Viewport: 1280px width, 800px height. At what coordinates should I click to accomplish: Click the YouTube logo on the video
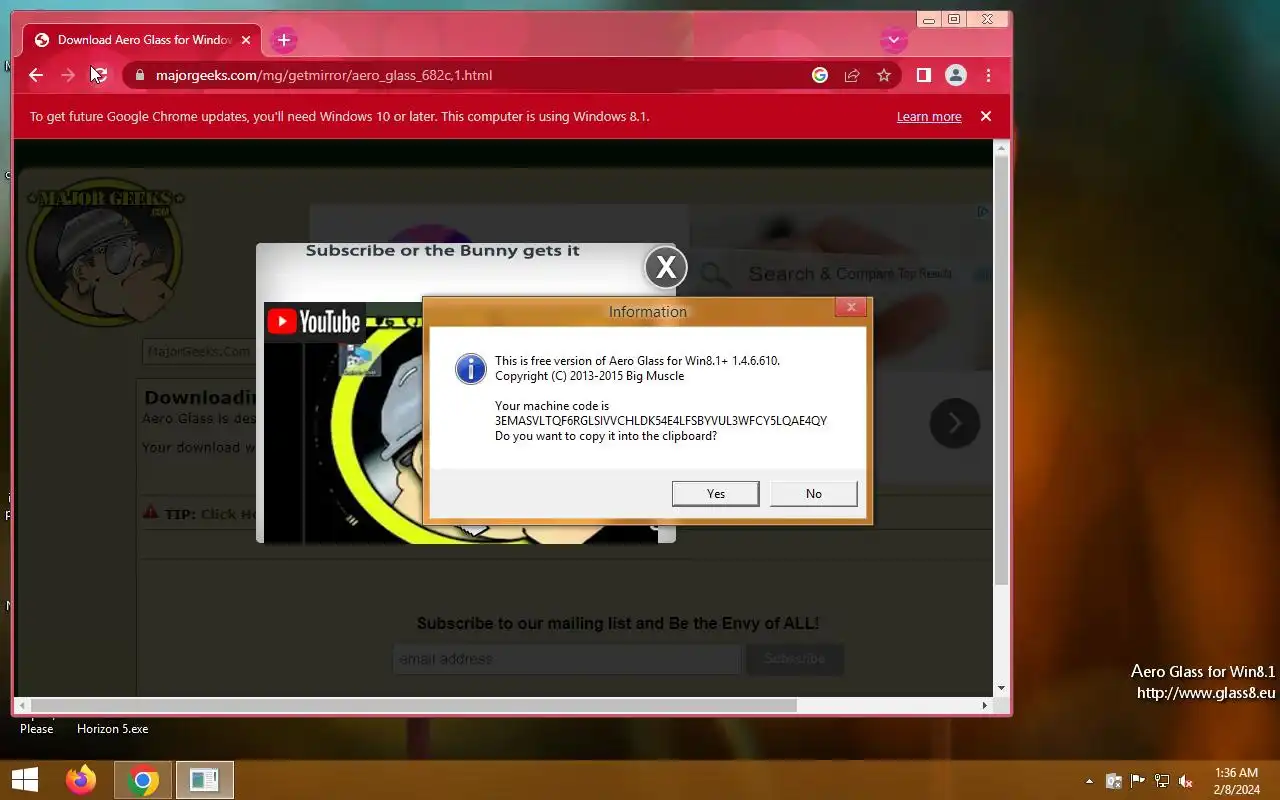314,321
